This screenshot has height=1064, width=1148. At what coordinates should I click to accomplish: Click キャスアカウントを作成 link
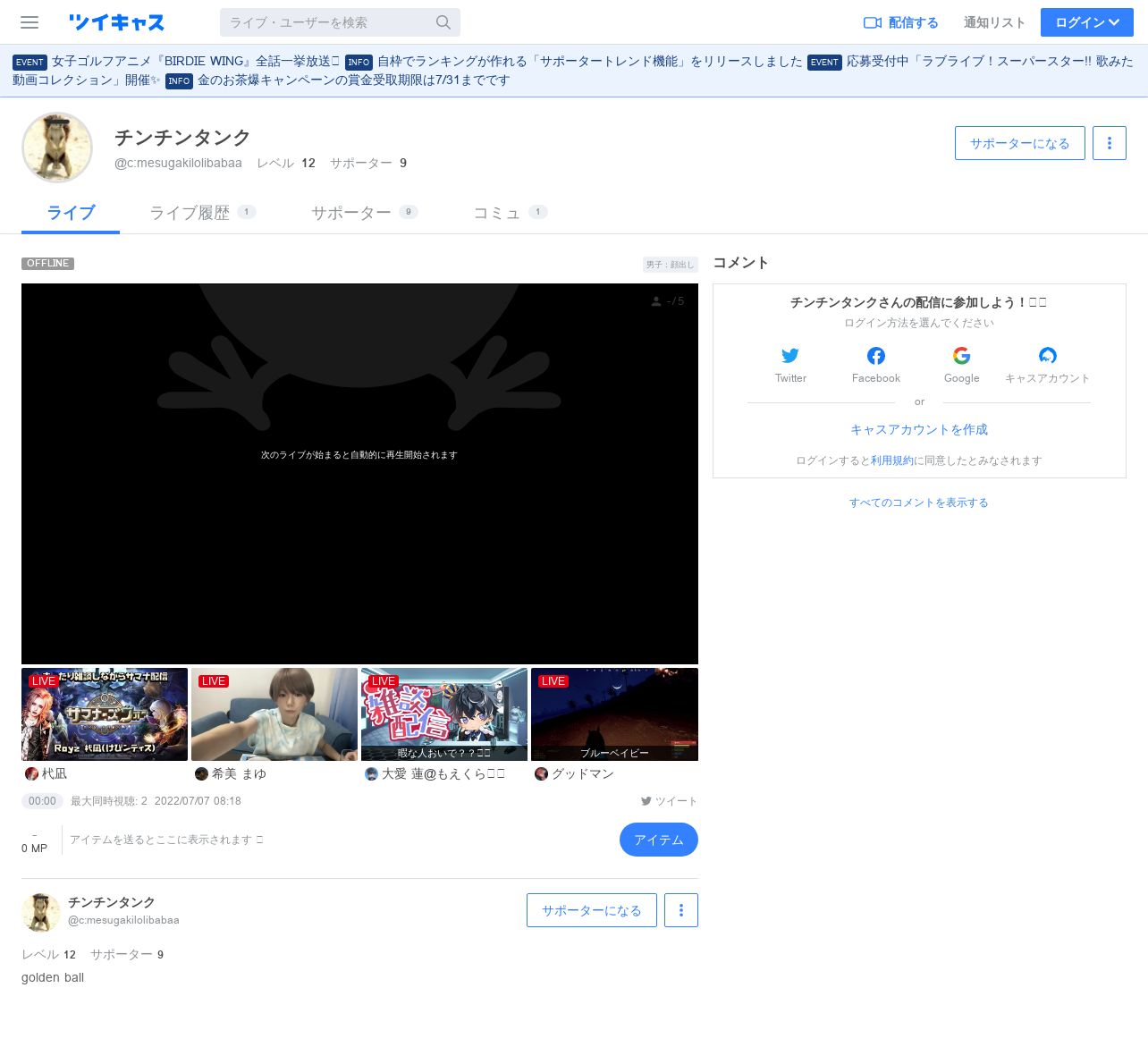(918, 430)
